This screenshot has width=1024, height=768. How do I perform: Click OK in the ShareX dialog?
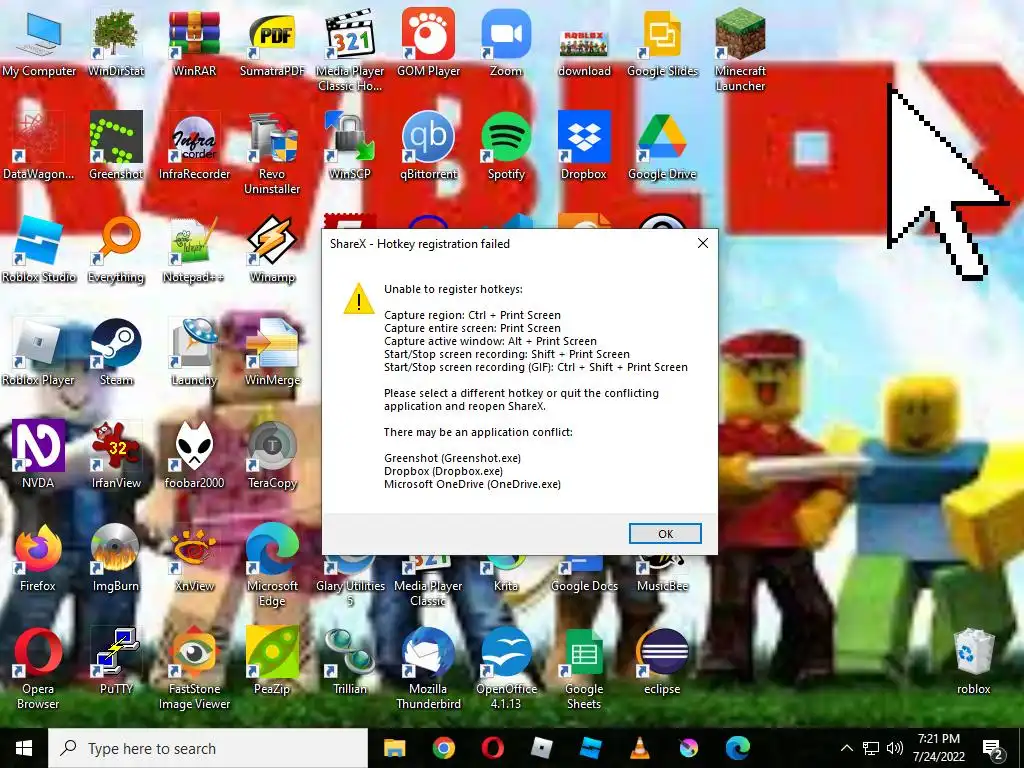coord(665,534)
